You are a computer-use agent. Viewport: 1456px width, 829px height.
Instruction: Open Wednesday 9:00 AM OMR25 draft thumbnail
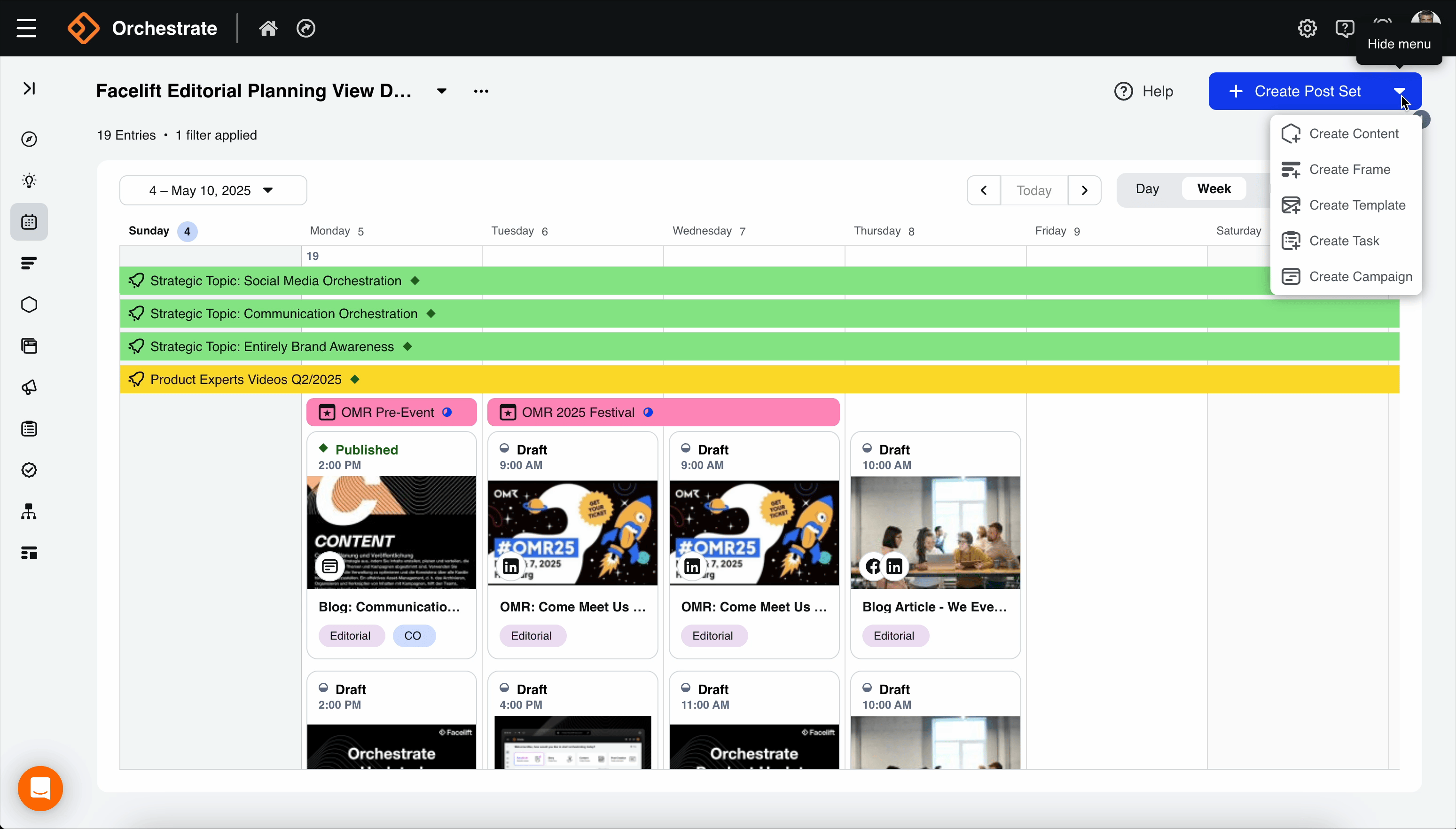(x=754, y=533)
